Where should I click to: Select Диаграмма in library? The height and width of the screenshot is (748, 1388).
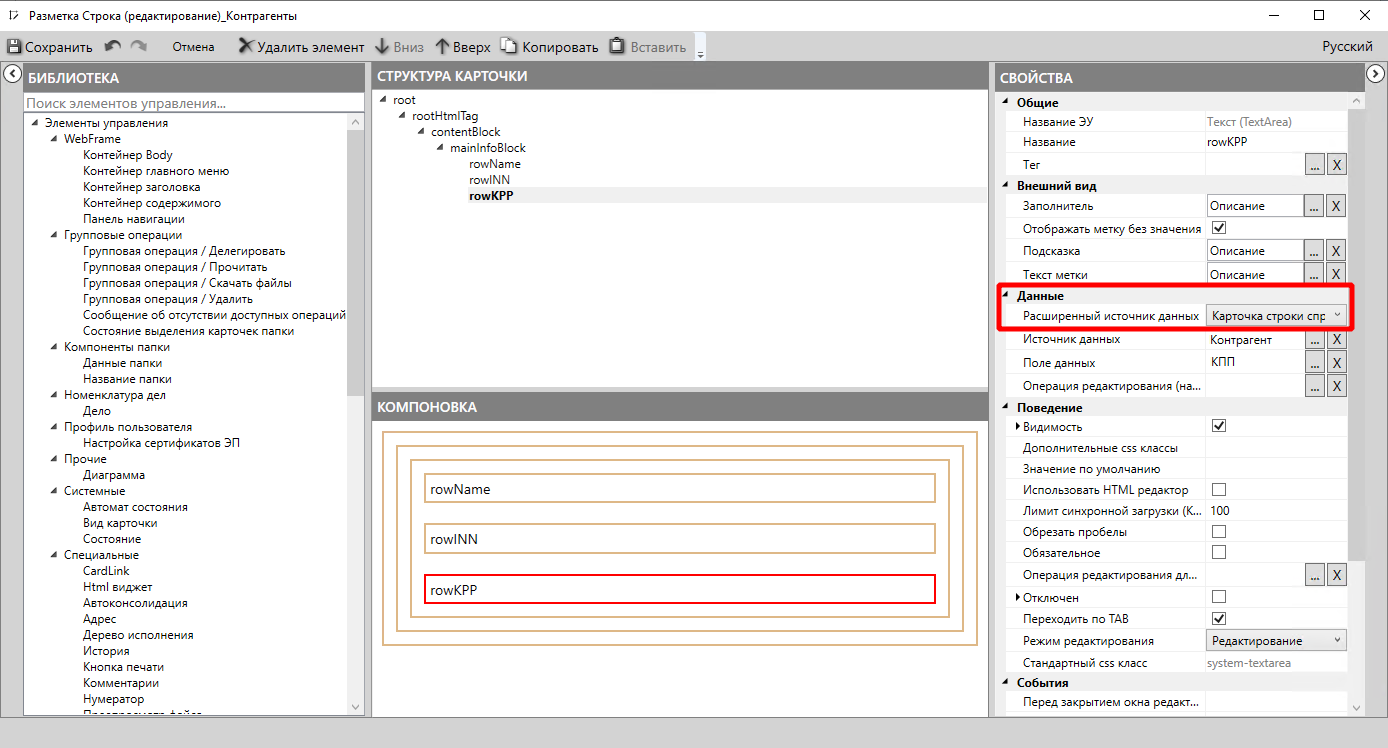click(114, 475)
